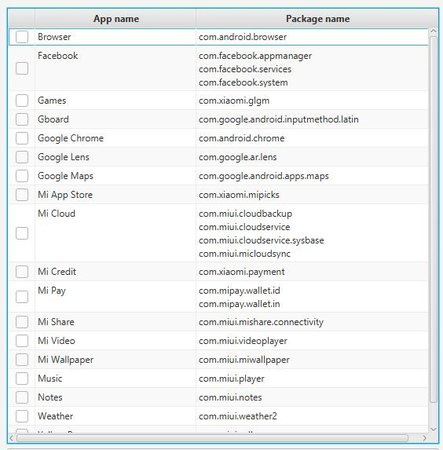Tick the Google Lens checkbox

tap(22, 157)
